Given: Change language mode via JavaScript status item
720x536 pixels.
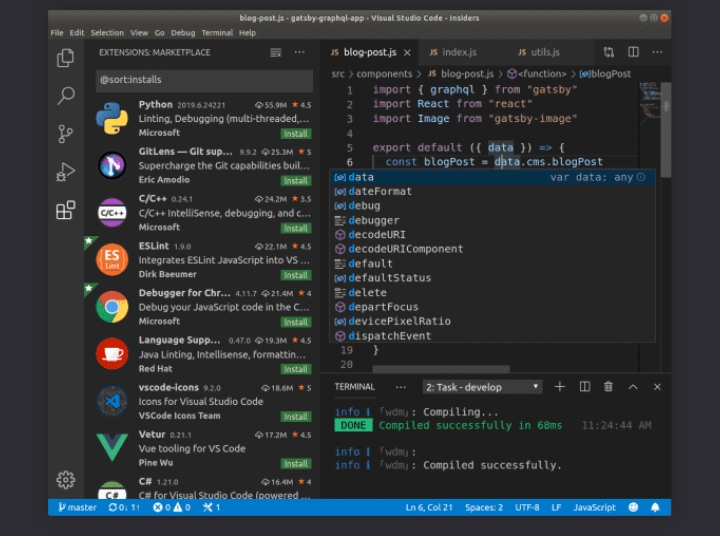Looking at the screenshot, I should [x=594, y=507].
